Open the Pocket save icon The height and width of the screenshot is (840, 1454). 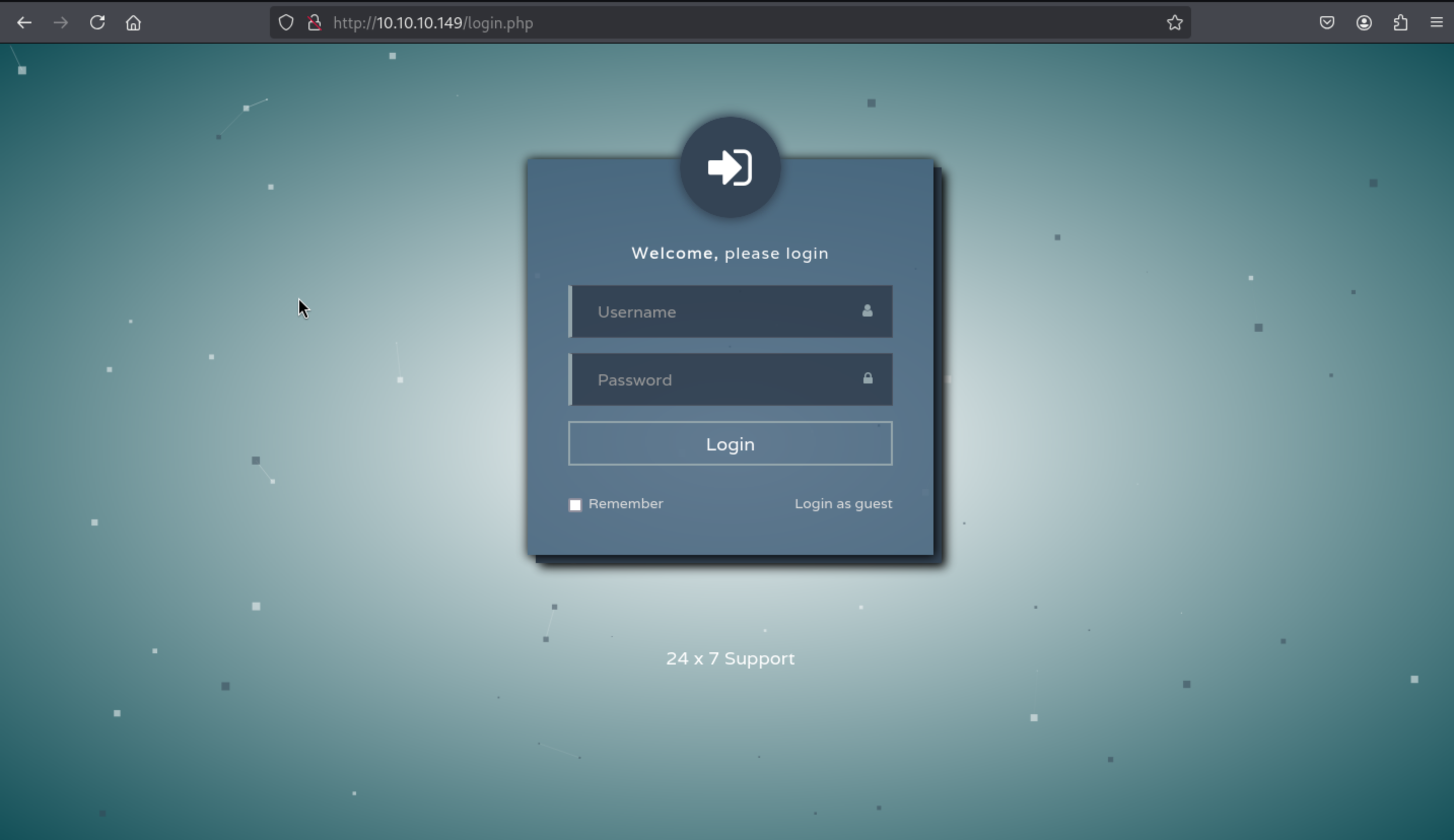[x=1327, y=23]
